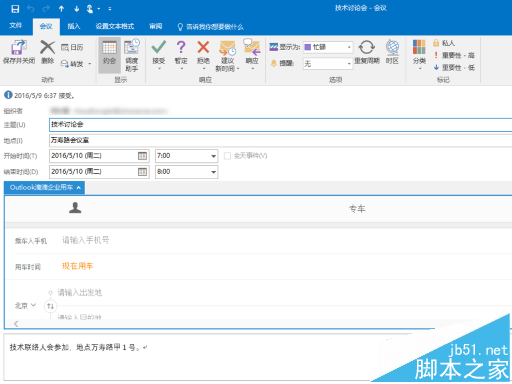Click the Save icon in quick access toolbar
This screenshot has height=384, width=512.
[x=15, y=9]
